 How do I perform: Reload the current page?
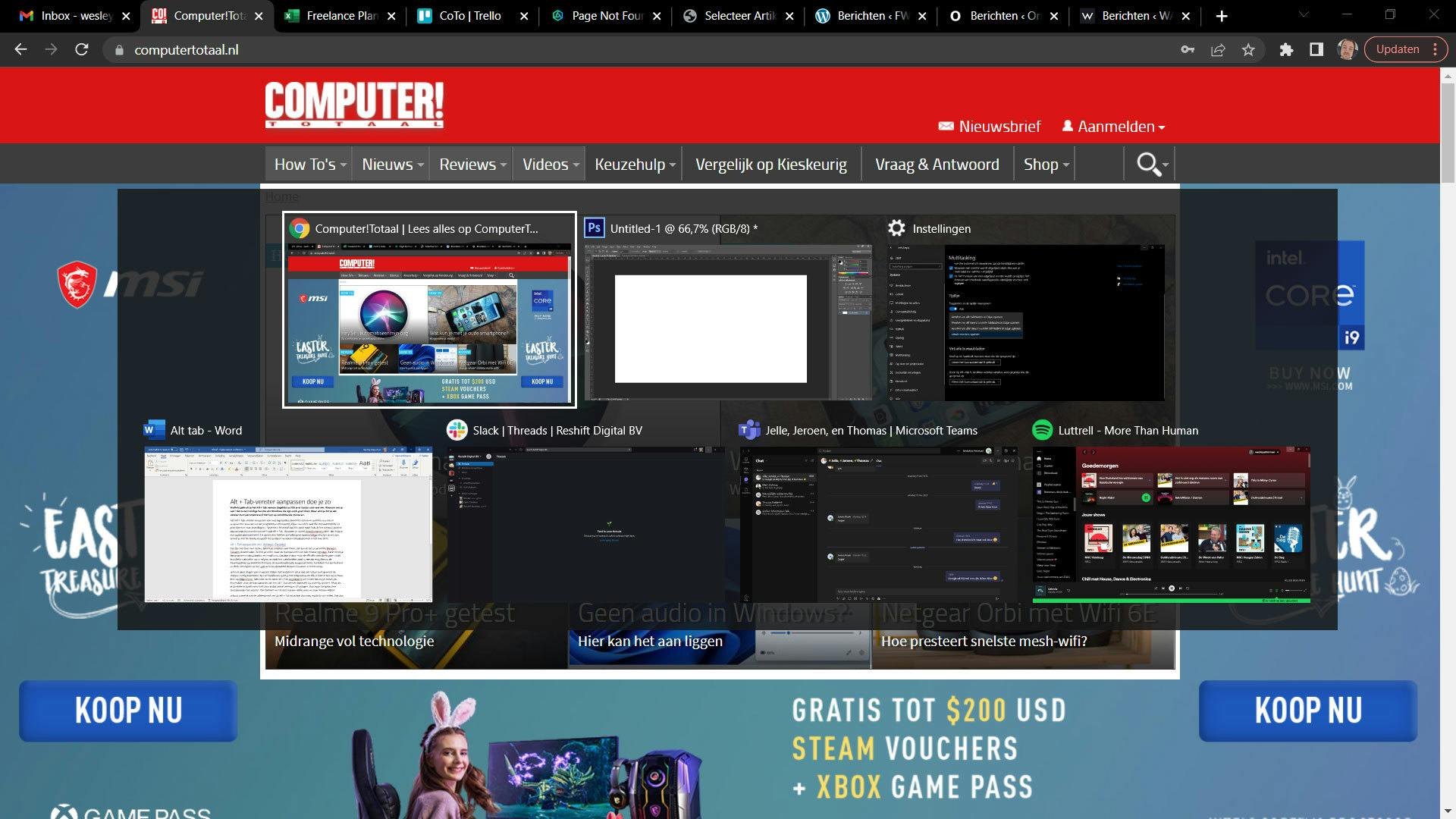coord(80,49)
